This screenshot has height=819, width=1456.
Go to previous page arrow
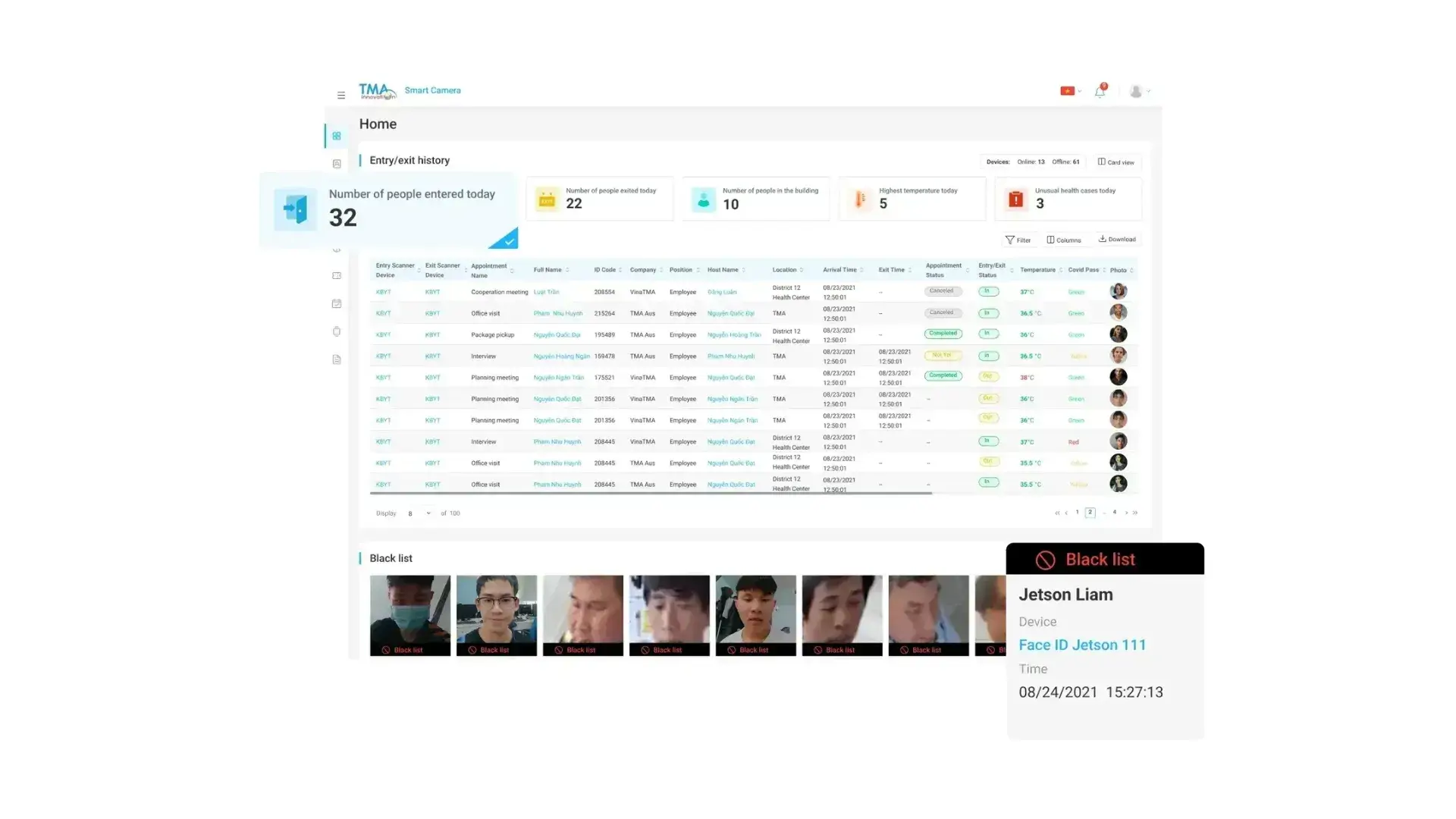tap(1066, 513)
